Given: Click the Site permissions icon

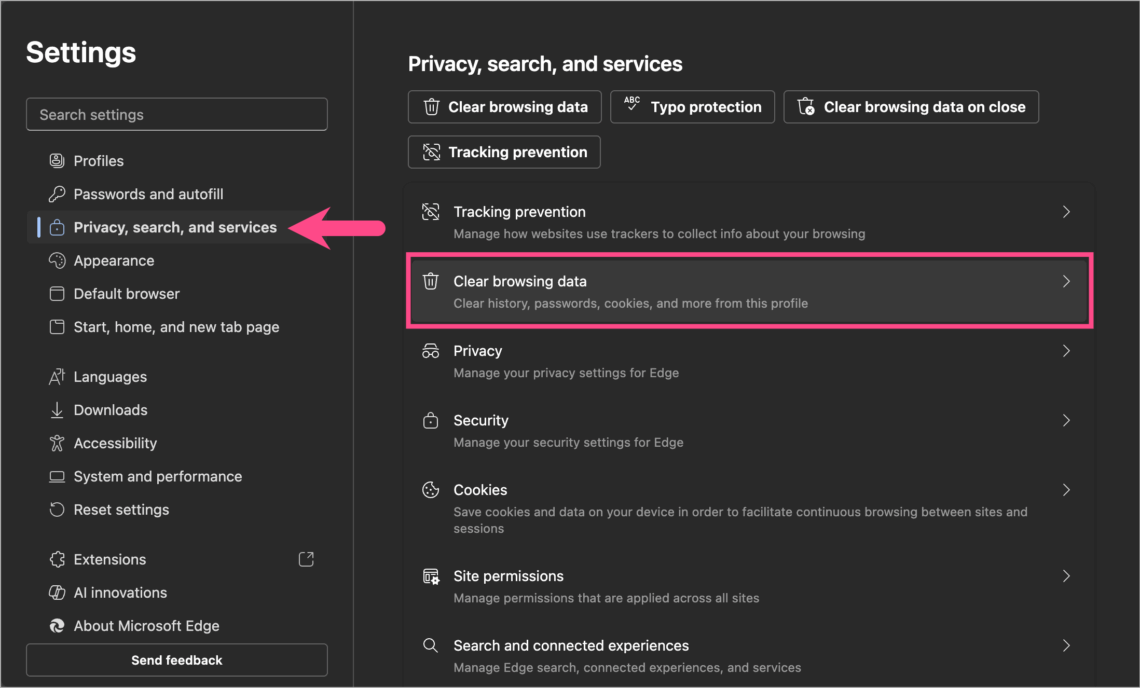Looking at the screenshot, I should pyautogui.click(x=431, y=576).
